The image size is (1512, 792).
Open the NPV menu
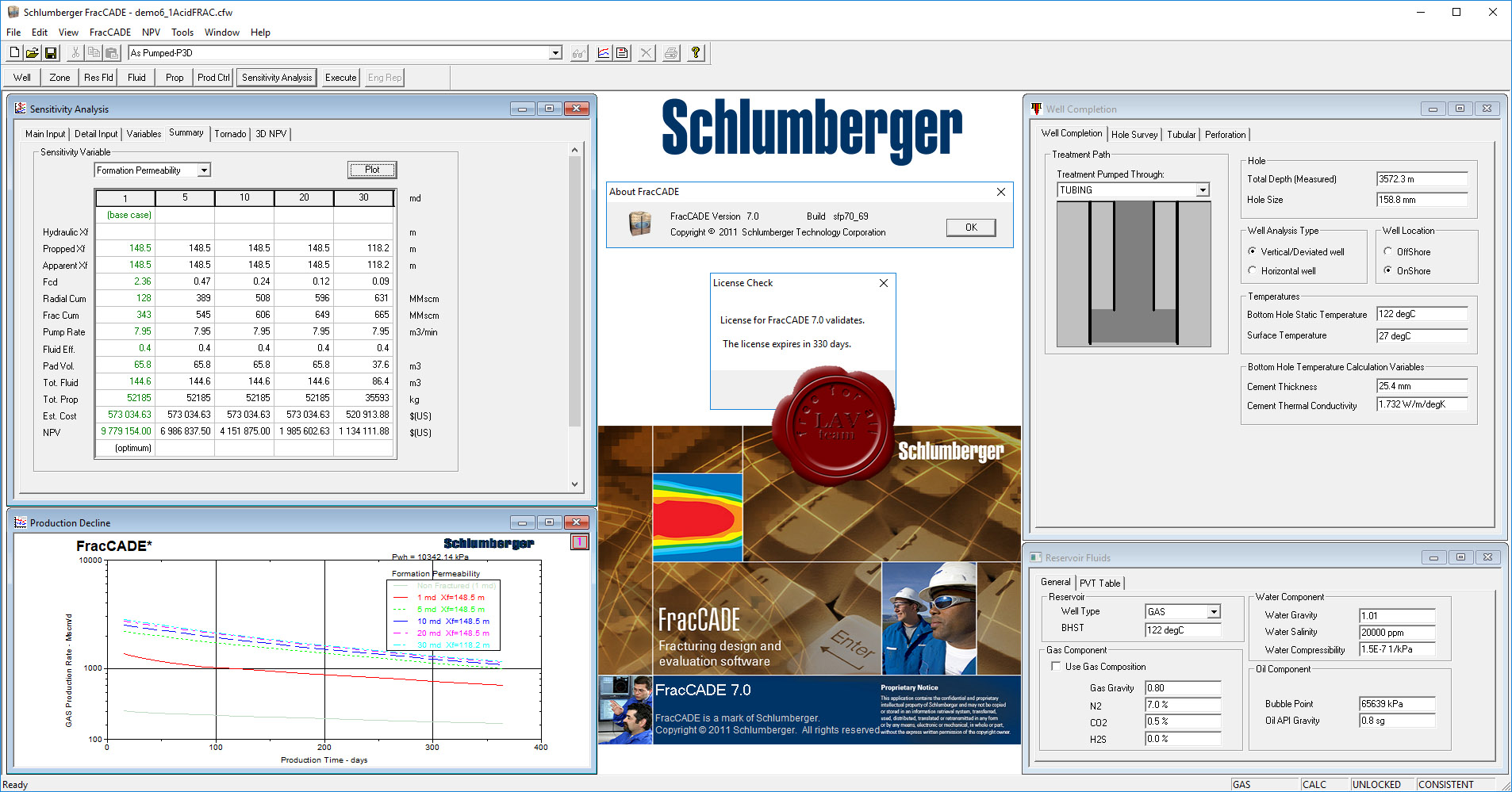pyautogui.click(x=151, y=33)
